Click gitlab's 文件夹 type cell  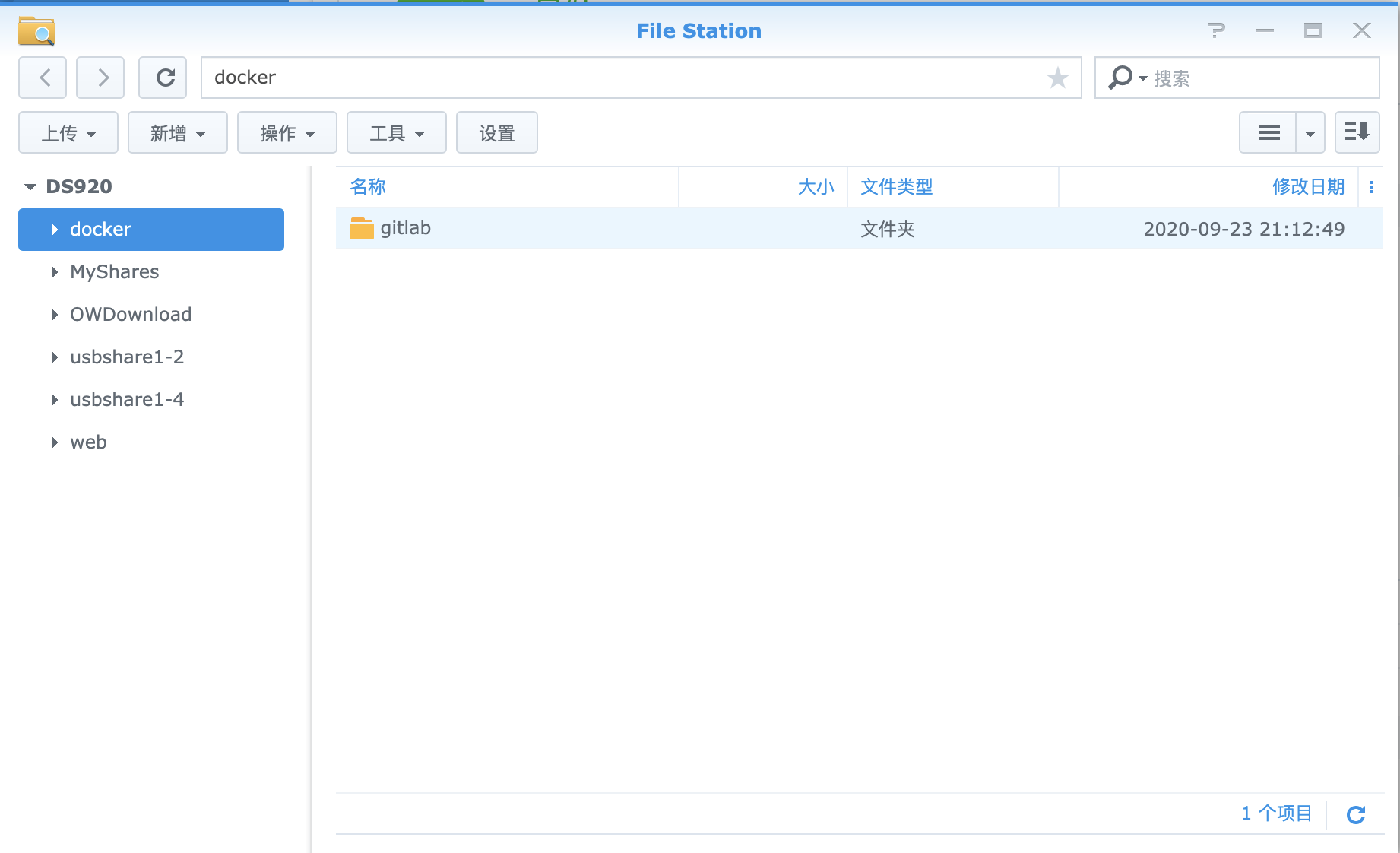tap(888, 230)
